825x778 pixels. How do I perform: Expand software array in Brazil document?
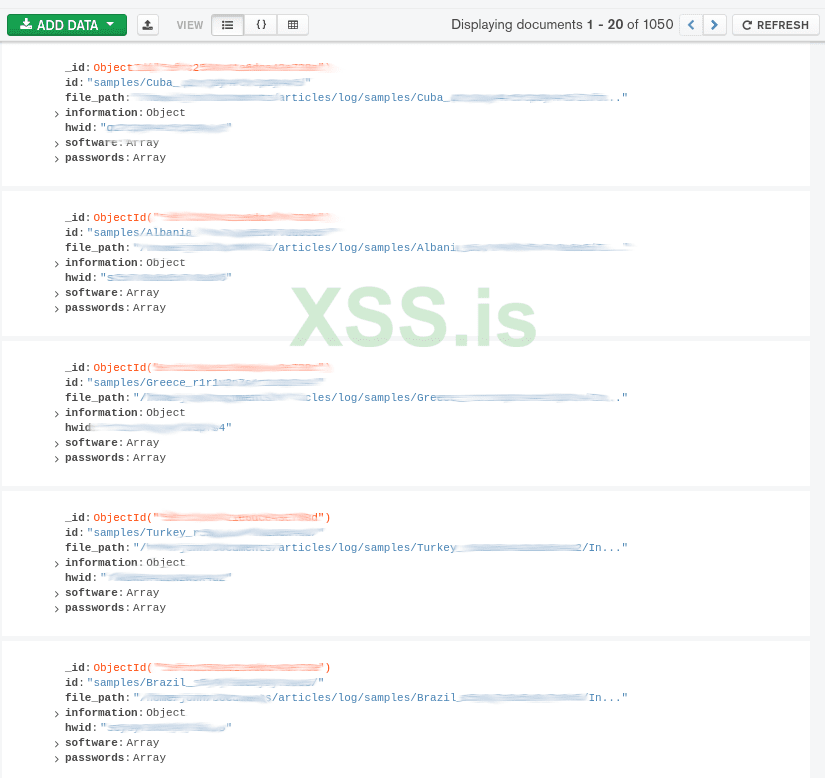click(x=56, y=743)
